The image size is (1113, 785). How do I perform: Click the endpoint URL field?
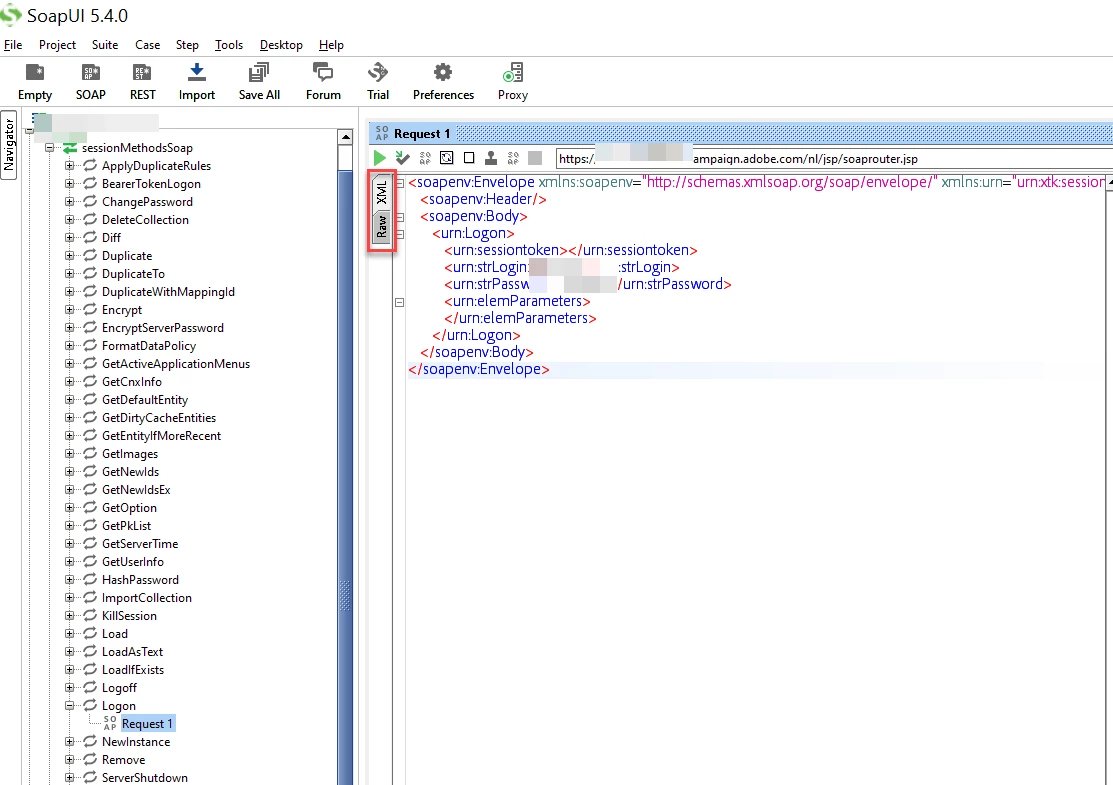(x=834, y=159)
